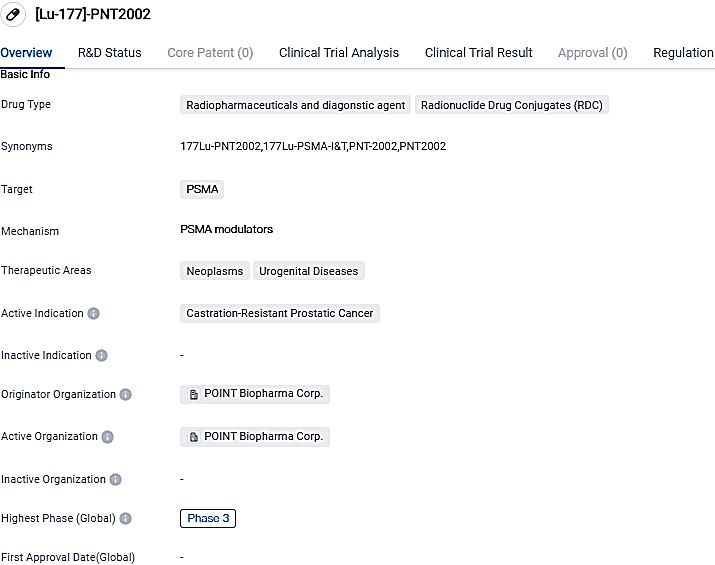
Task: Switch to the R&D Status tab
Action: [110, 53]
